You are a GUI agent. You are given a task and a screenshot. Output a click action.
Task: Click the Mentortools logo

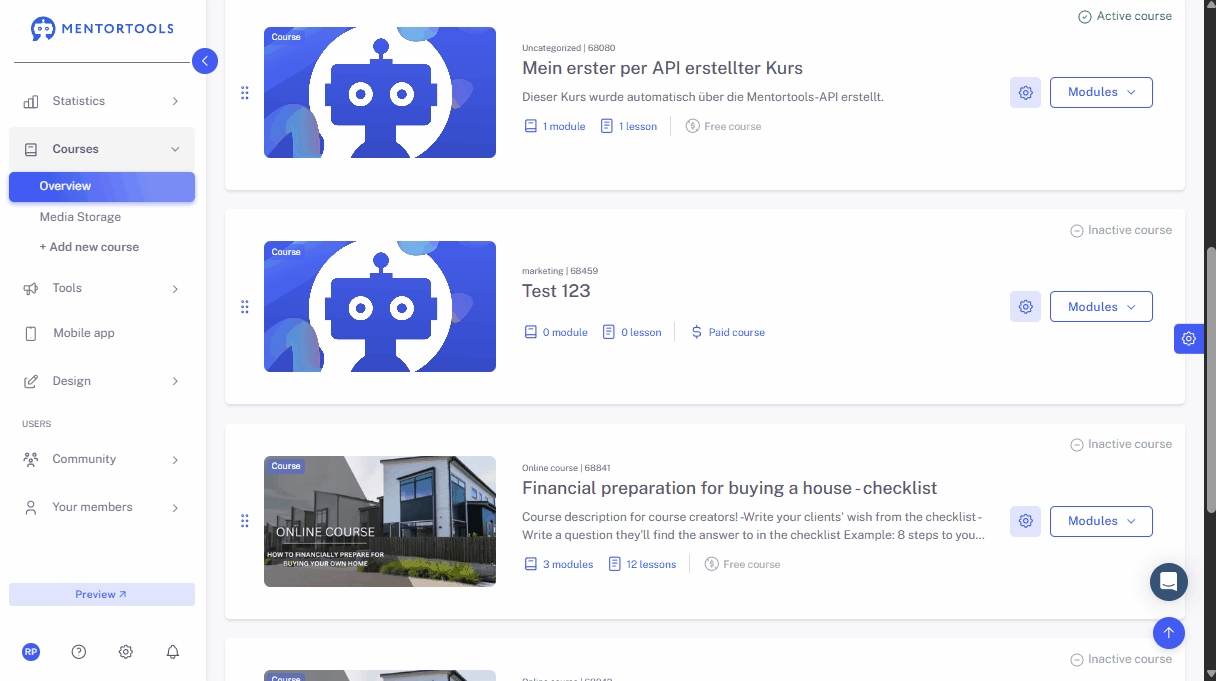102,29
